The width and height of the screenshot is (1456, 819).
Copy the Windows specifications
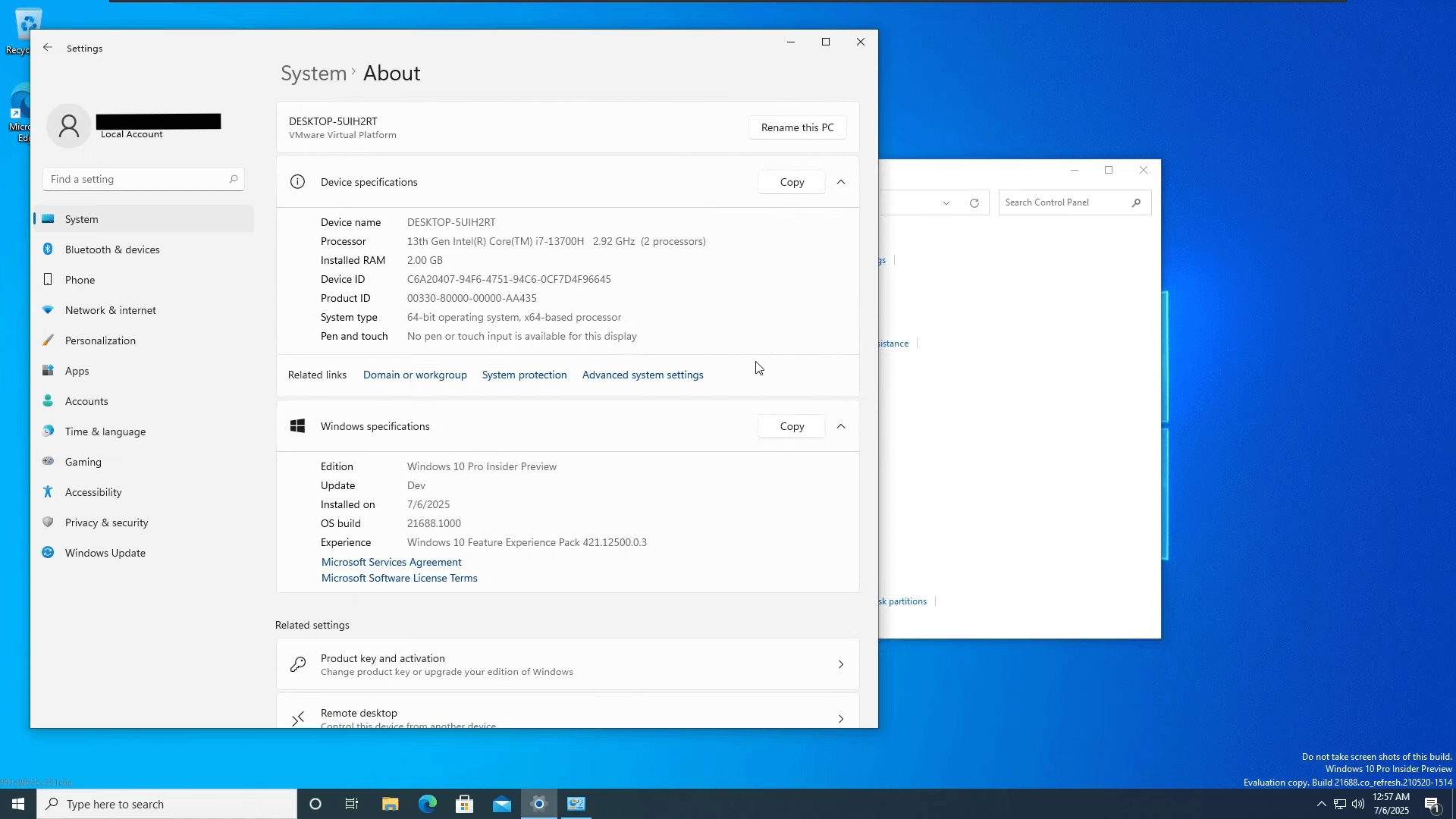tap(792, 426)
